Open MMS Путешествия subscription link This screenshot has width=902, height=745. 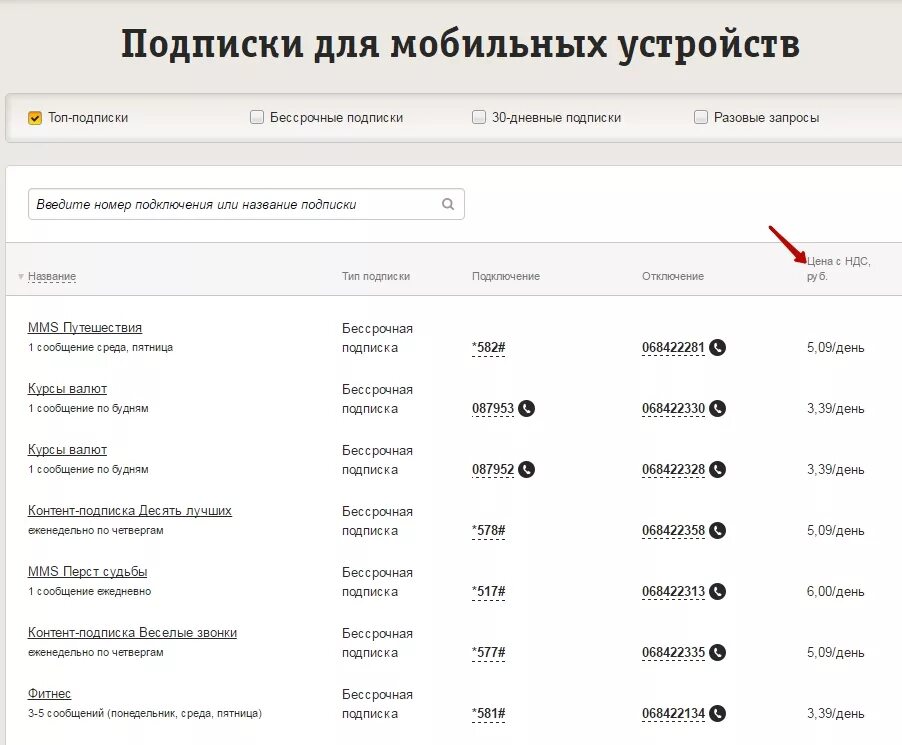(85, 327)
